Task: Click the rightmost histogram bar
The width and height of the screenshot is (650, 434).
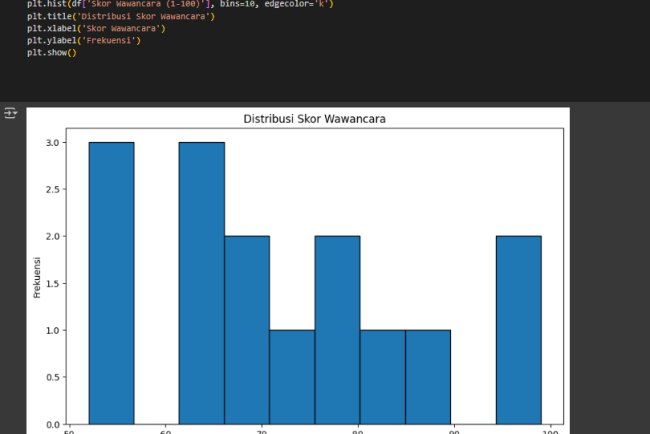Action: 518,330
